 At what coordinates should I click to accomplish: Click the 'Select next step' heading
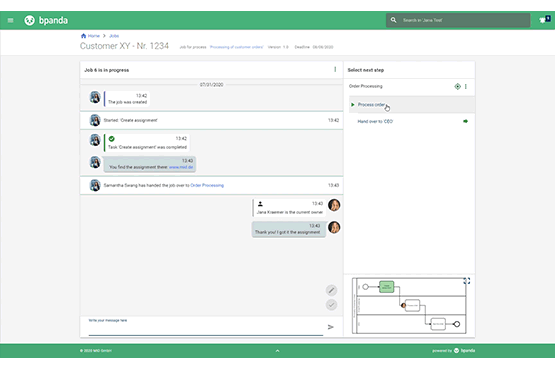(366, 70)
